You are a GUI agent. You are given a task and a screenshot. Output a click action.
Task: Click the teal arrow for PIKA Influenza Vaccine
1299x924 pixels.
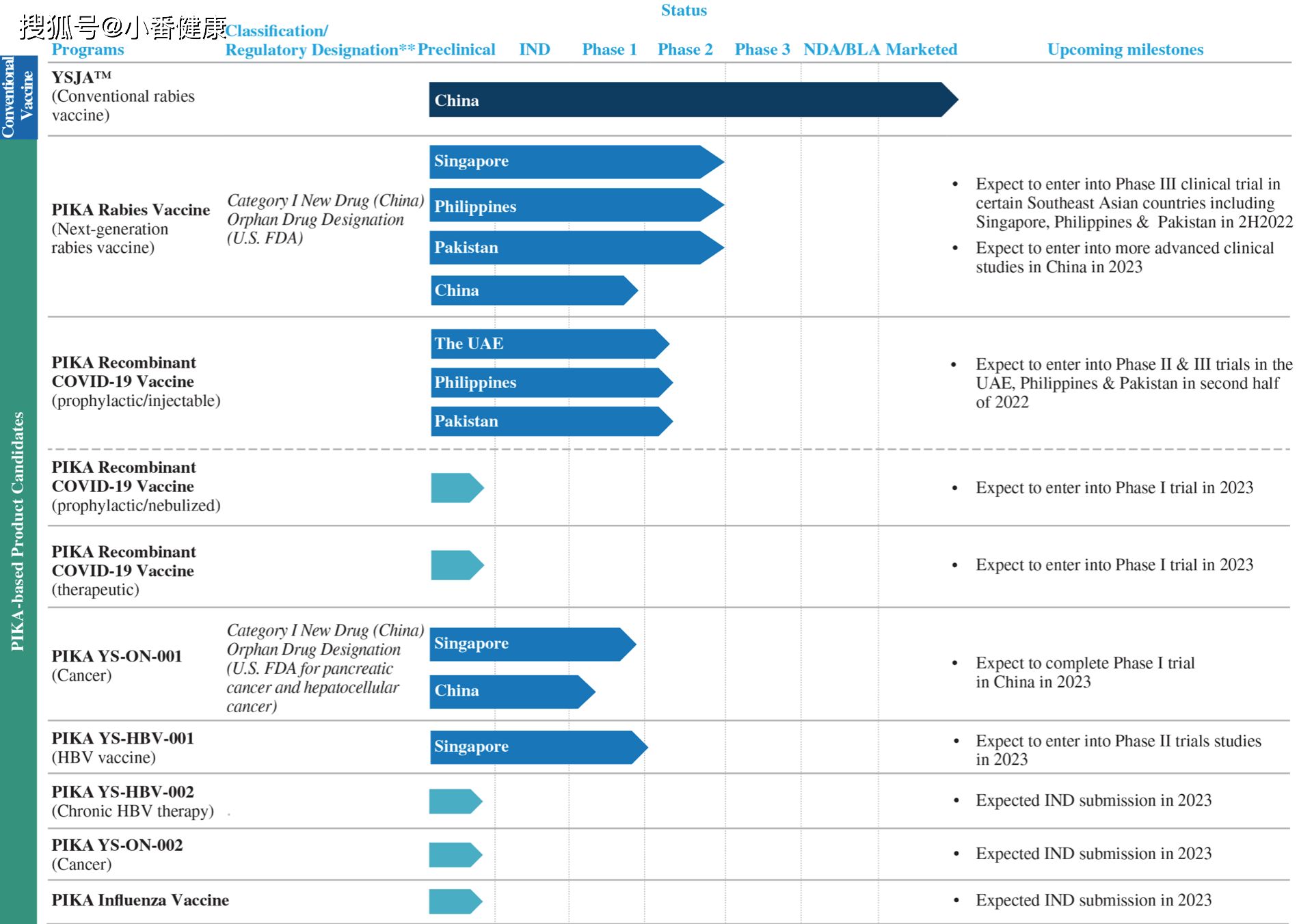(455, 901)
